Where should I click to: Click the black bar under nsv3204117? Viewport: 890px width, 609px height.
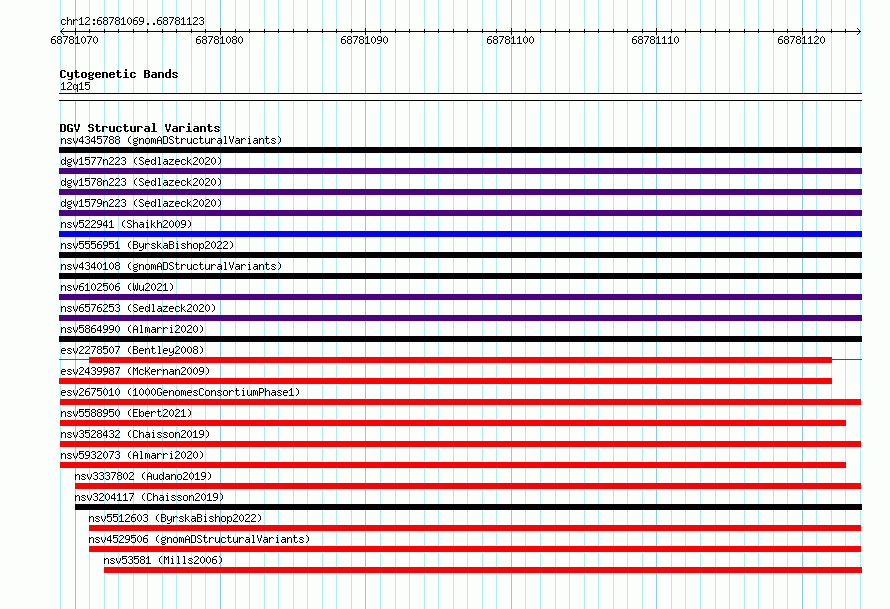click(468, 507)
